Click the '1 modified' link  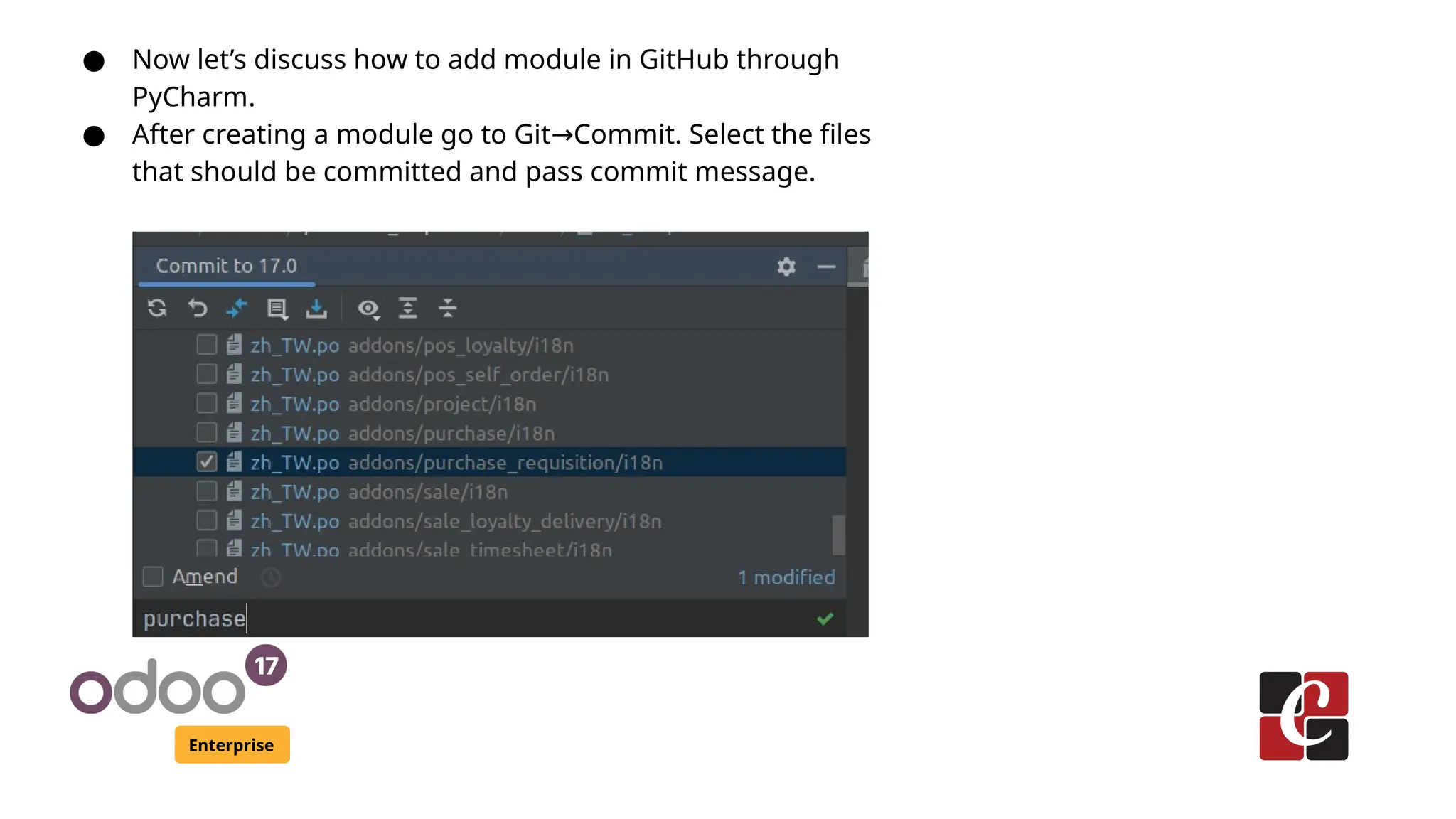pos(786,577)
